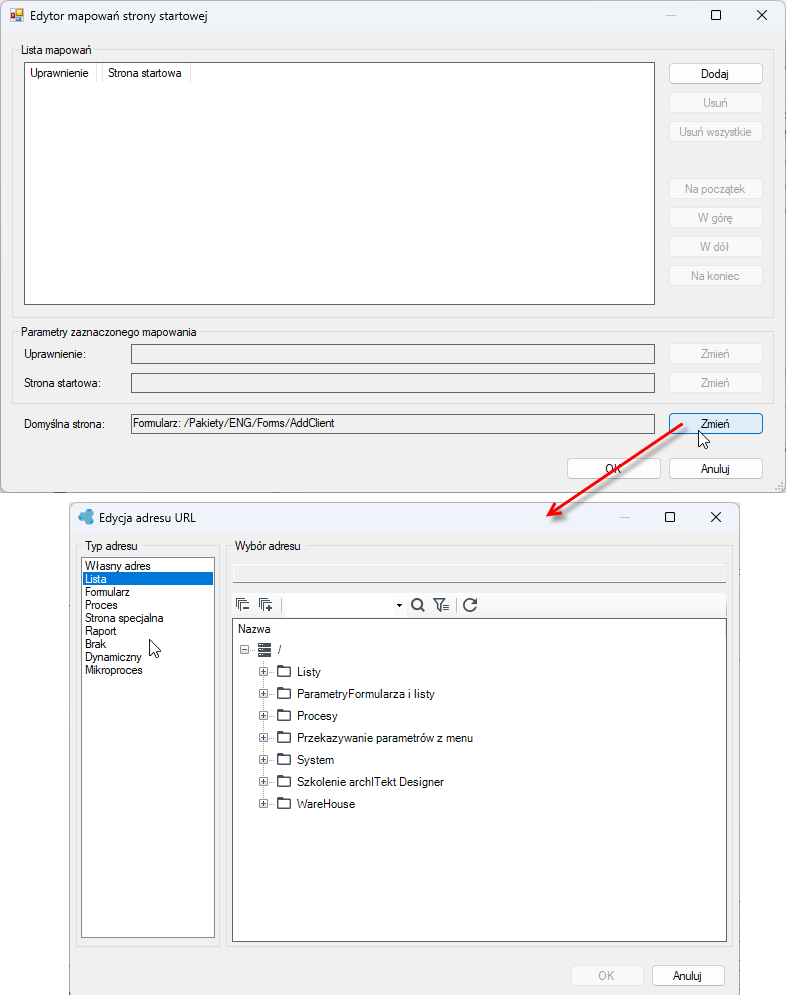Select Szkolenie archITekt Designer tree item
This screenshot has width=786, height=995.
(370, 782)
